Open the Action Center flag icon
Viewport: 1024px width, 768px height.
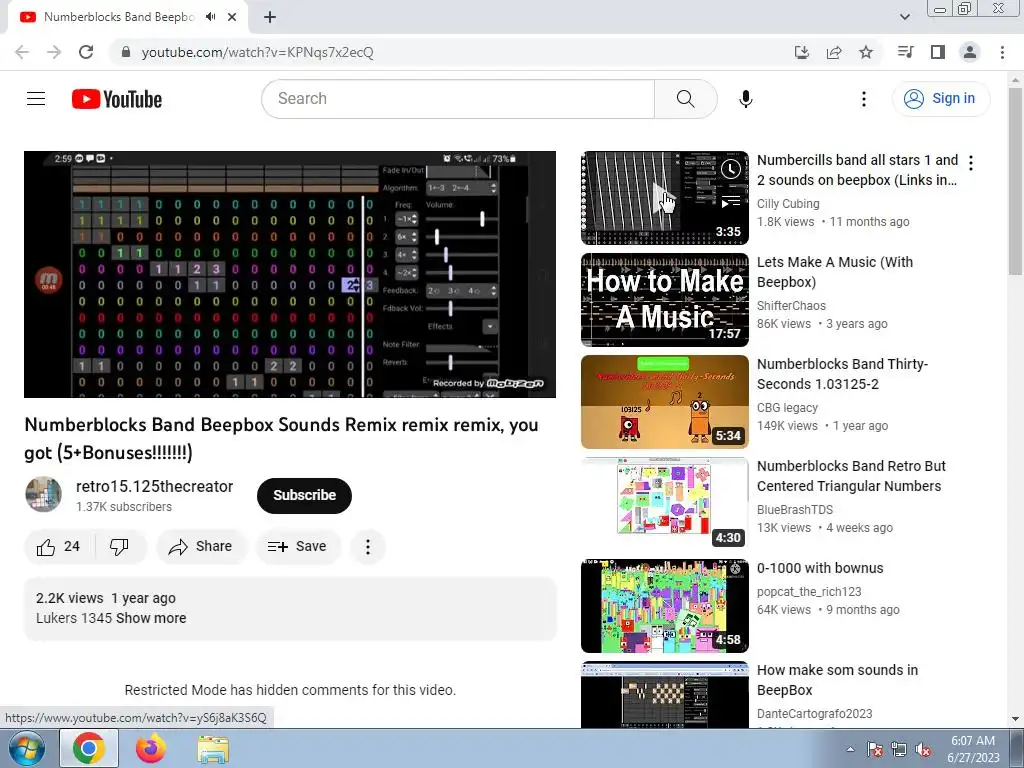874,749
